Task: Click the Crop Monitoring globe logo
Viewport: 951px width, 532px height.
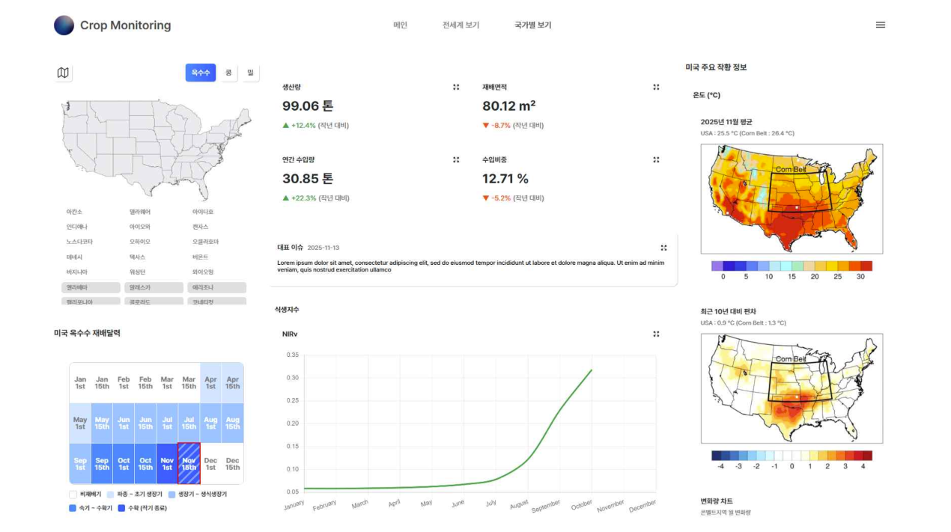Action: point(64,25)
